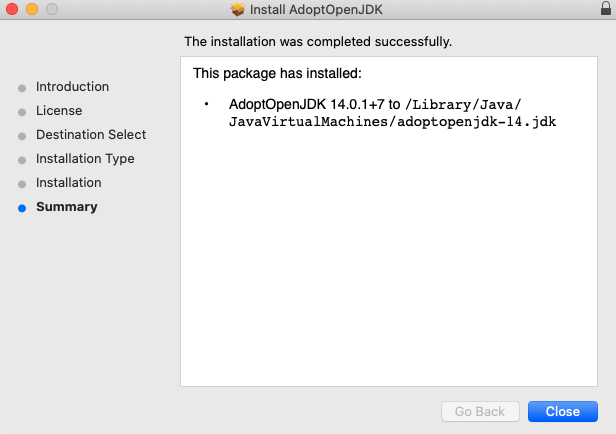This screenshot has height=434, width=616.
Task: Click the Go Back button
Action: pos(480,411)
